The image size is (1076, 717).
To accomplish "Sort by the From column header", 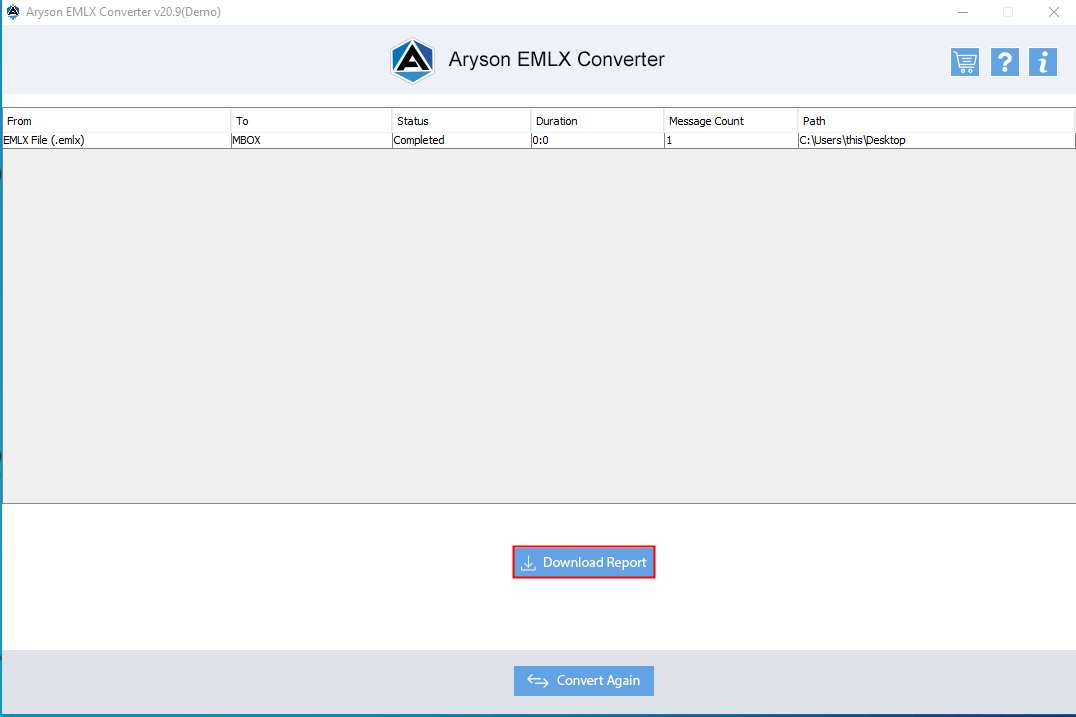I will pyautogui.click(x=117, y=121).
